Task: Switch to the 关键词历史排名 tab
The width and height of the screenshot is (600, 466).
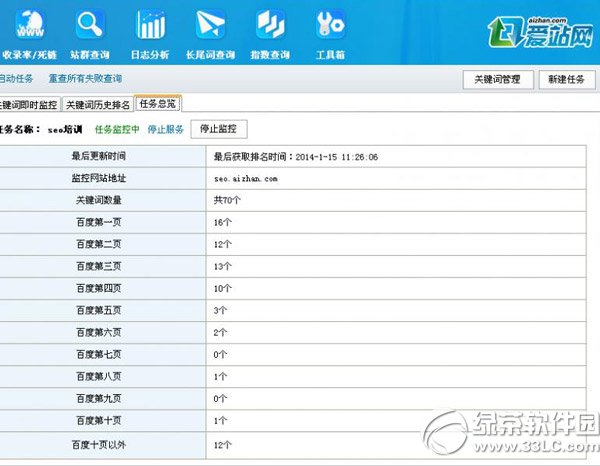Action: [98, 104]
